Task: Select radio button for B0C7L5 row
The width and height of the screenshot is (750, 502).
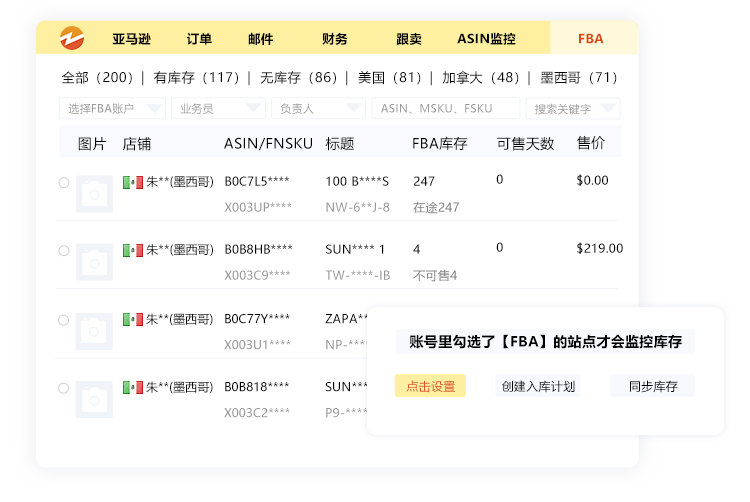Action: pyautogui.click(x=64, y=182)
